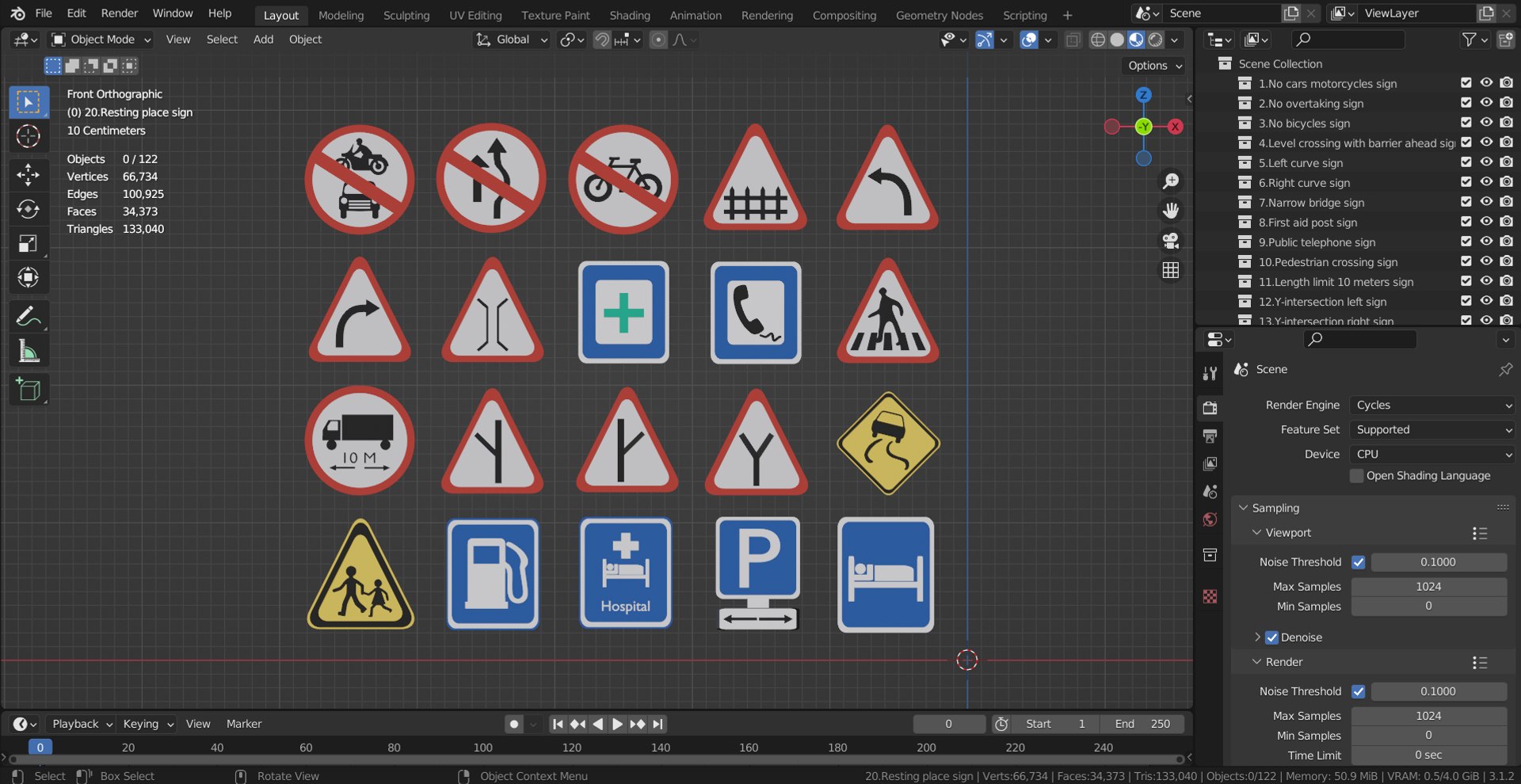Screen dimensions: 1521x784
Task: Activate the Scale tool
Action: point(29,244)
